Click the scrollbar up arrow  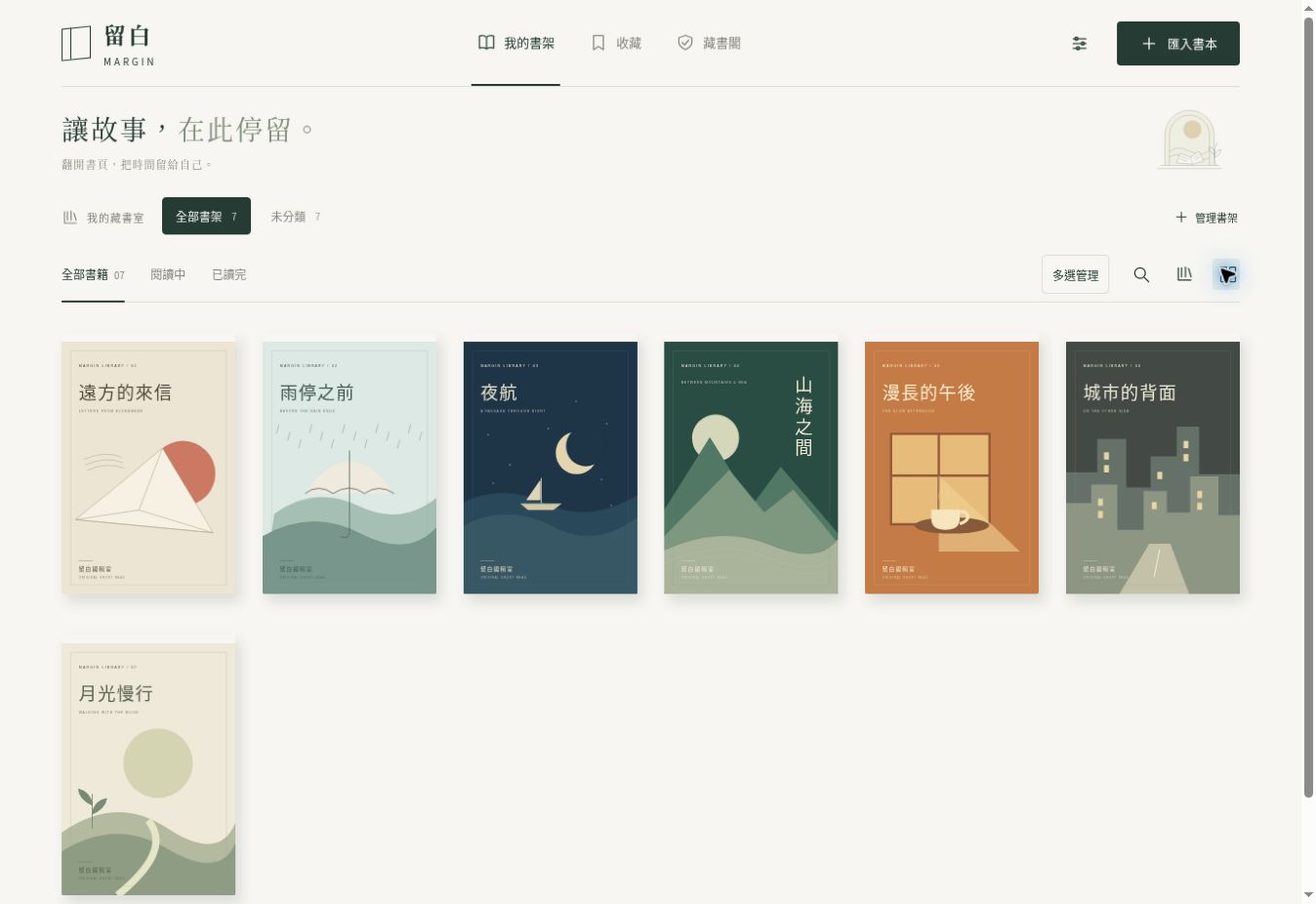(x=1308, y=8)
